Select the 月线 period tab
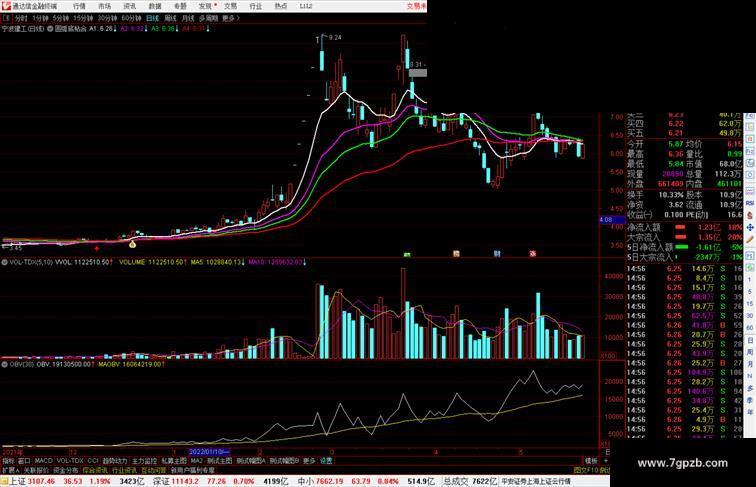Screen dimensions: 756x487 [x=188, y=18]
